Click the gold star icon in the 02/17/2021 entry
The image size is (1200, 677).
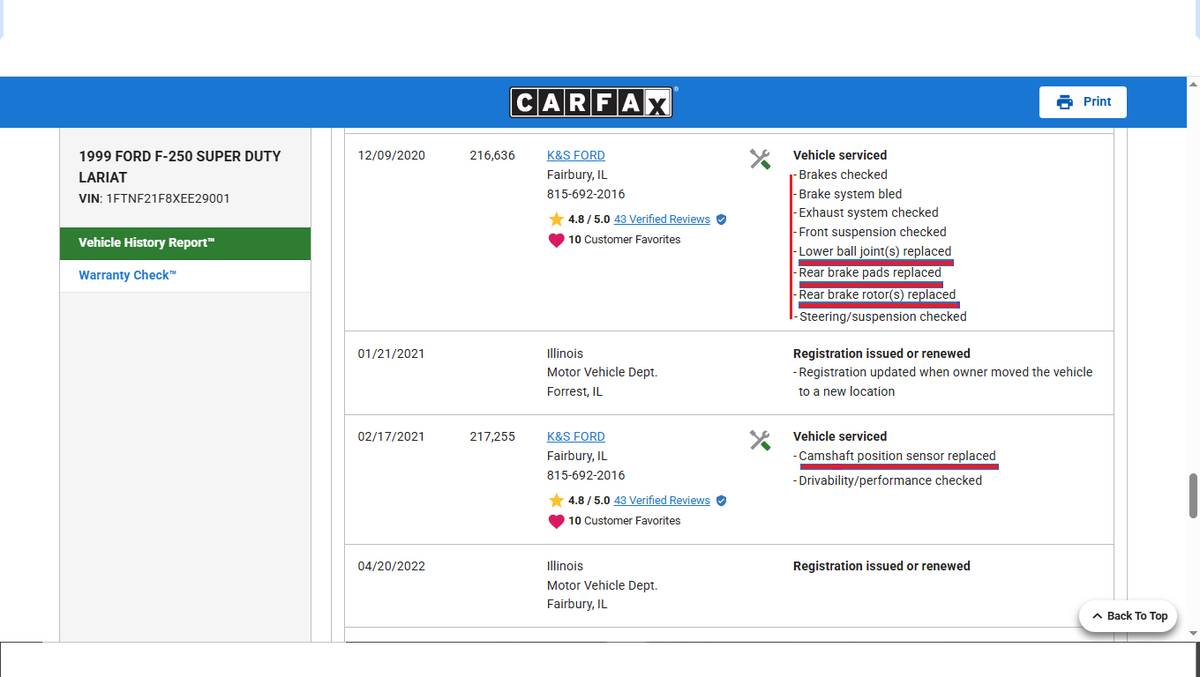click(556, 500)
